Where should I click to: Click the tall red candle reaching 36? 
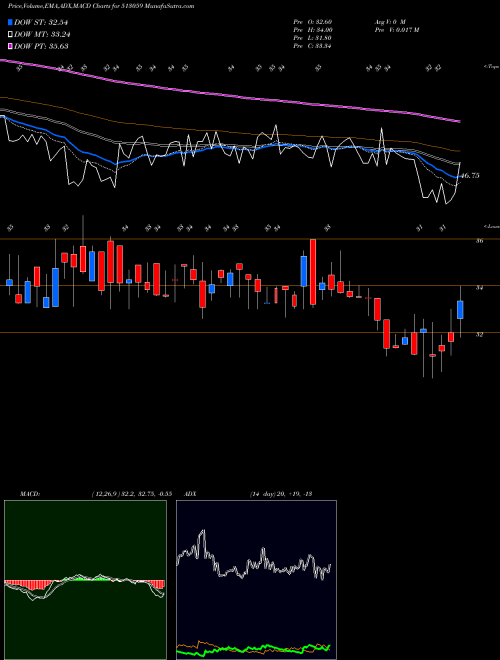pyautogui.click(x=313, y=272)
